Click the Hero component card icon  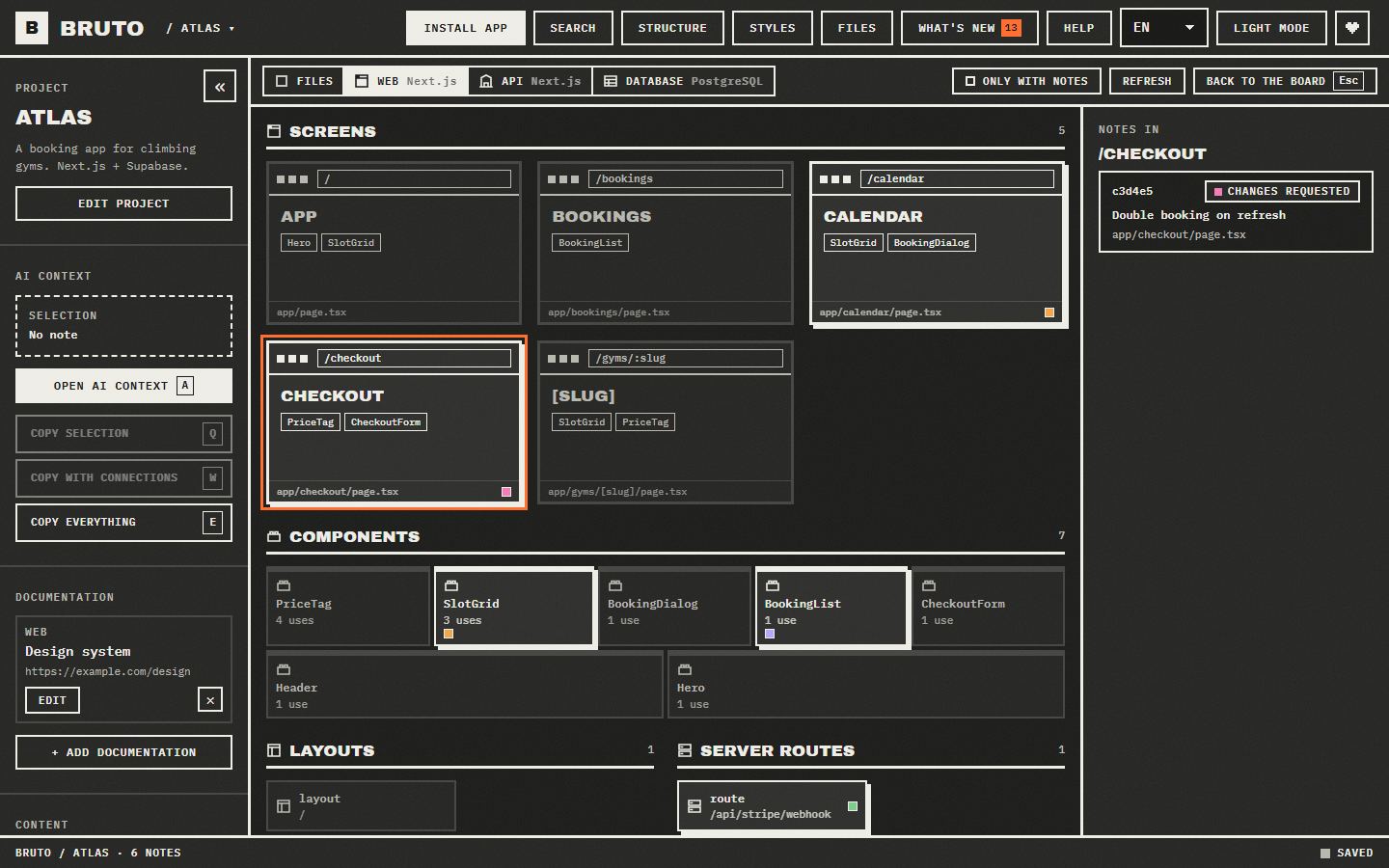click(x=685, y=669)
